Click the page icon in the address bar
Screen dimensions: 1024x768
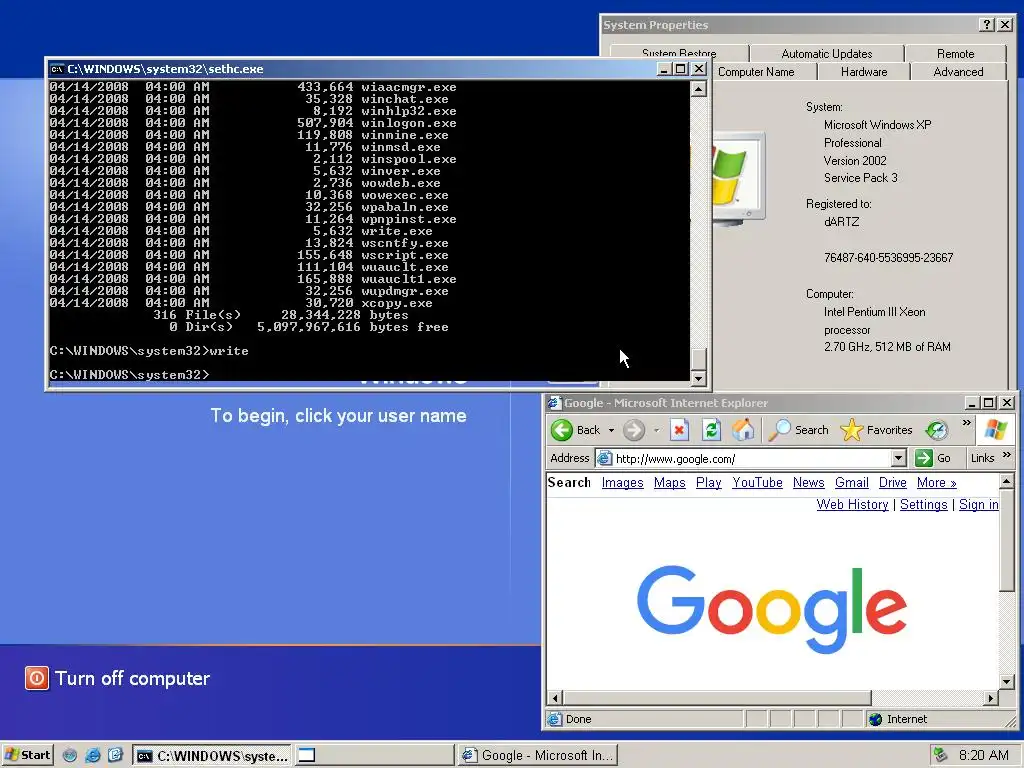(605, 458)
